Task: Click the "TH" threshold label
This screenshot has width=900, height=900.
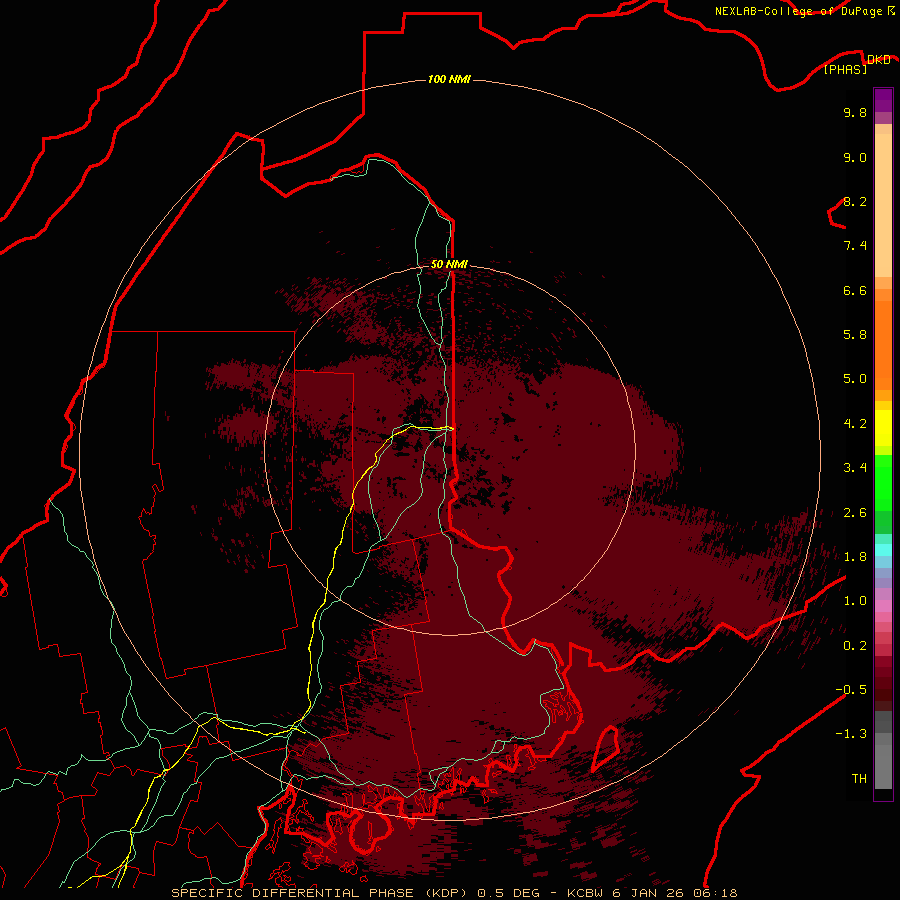Action: (859, 779)
